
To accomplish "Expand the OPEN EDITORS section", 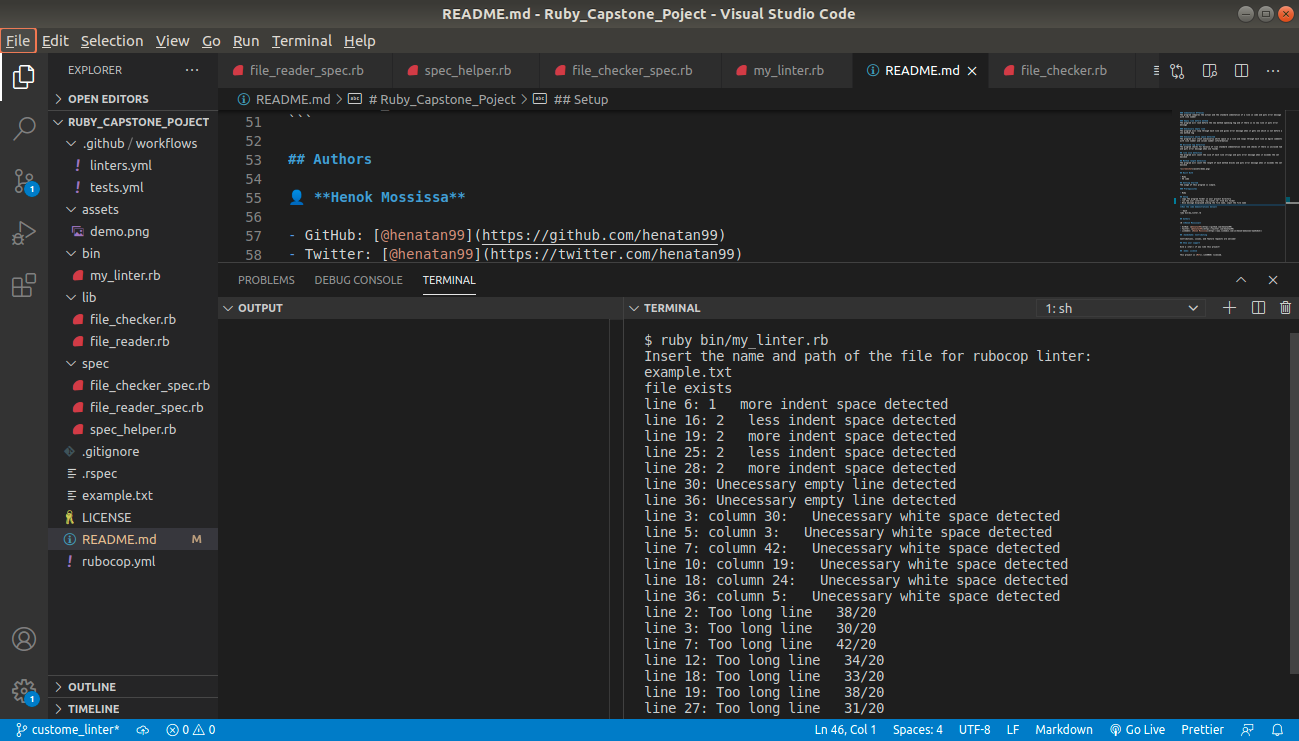I will 108,99.
